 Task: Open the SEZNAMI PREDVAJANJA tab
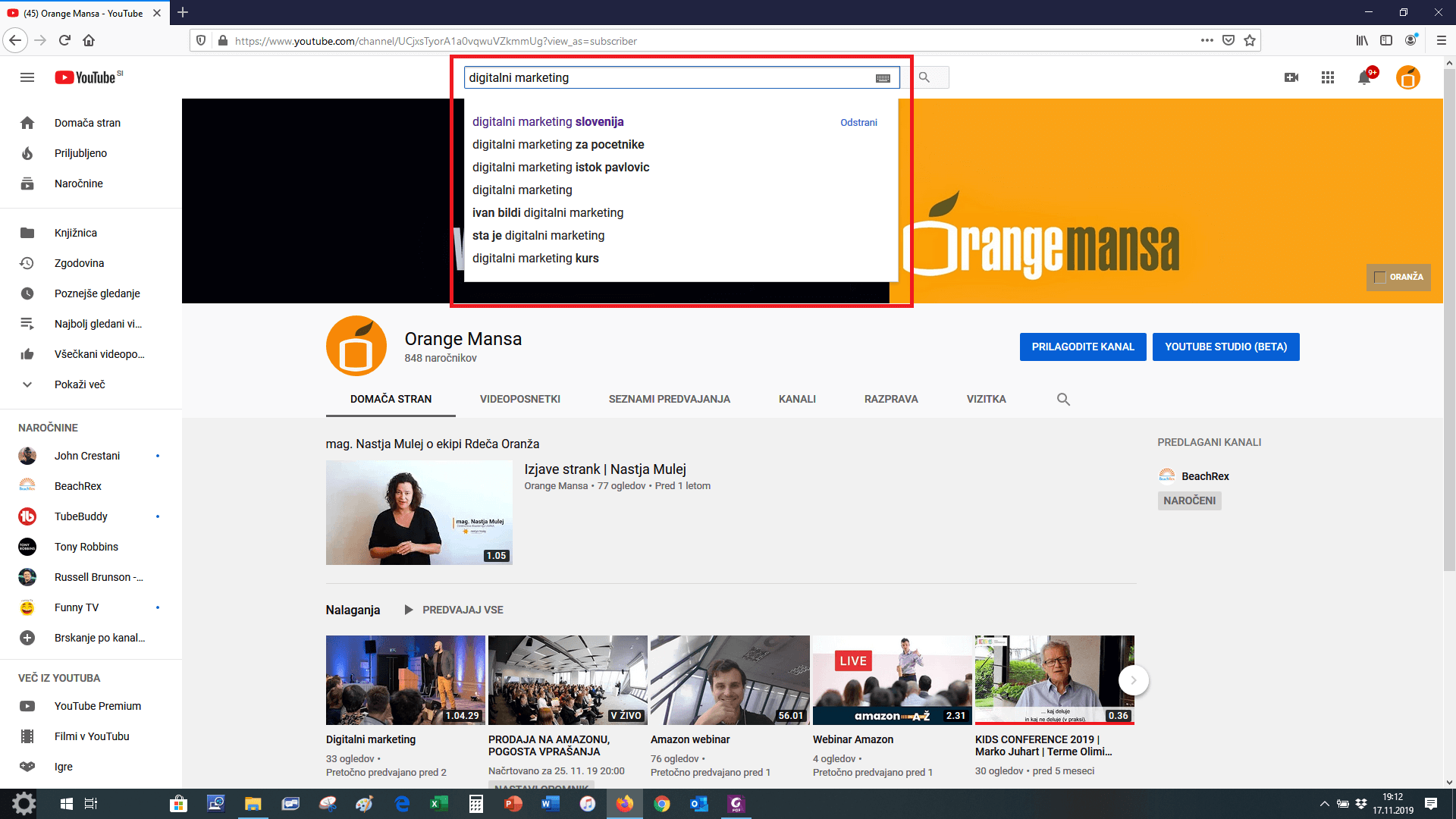pos(669,399)
